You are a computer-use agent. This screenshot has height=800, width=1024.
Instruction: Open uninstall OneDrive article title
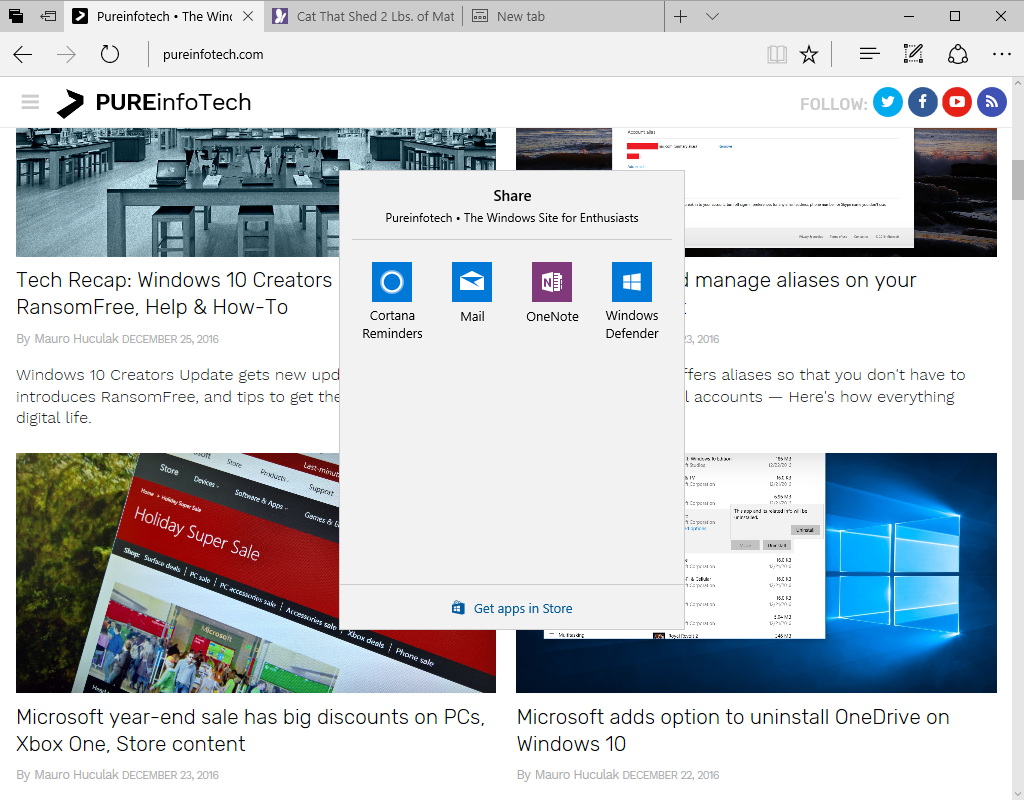[733, 730]
